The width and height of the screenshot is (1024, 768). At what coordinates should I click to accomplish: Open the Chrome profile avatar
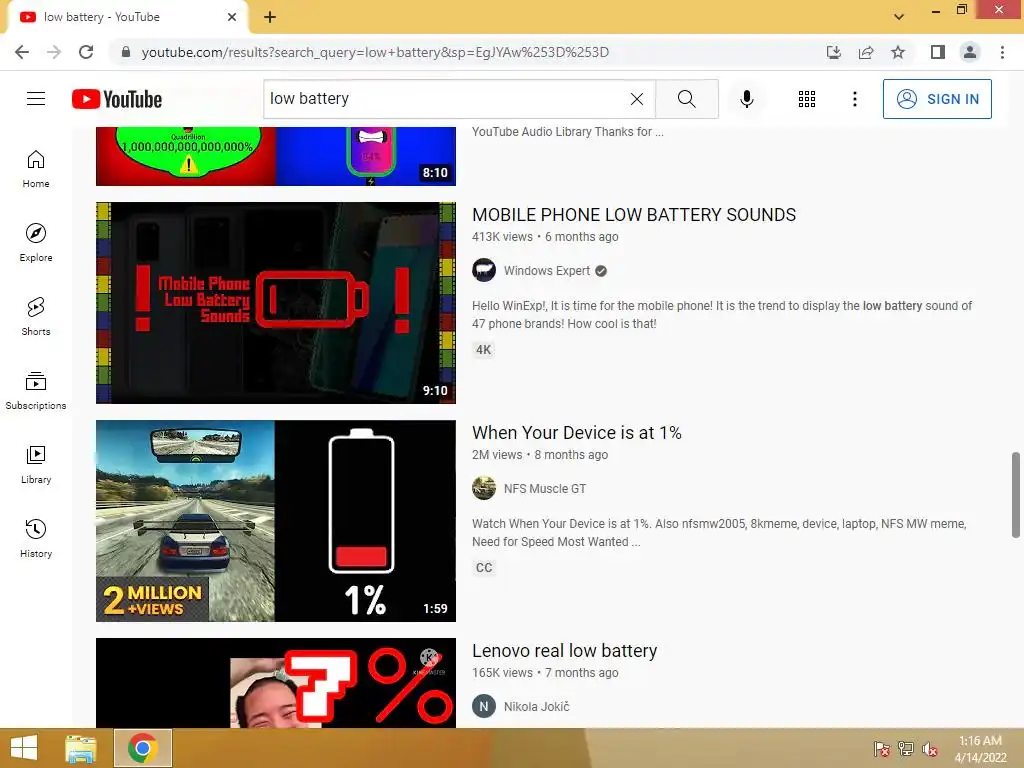970,52
